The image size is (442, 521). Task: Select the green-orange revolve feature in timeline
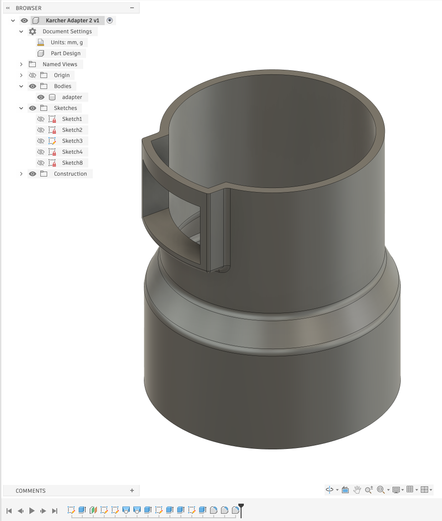[93, 510]
